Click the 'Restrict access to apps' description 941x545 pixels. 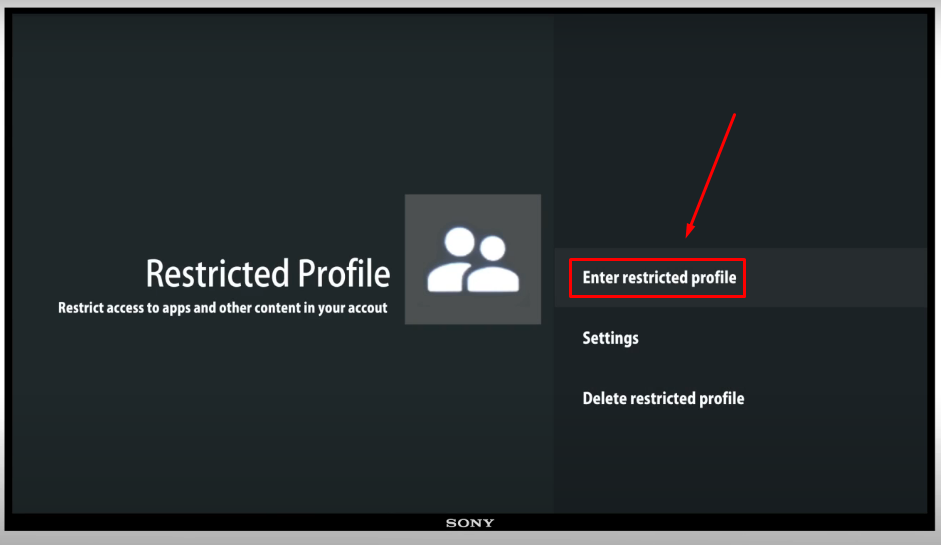point(223,308)
